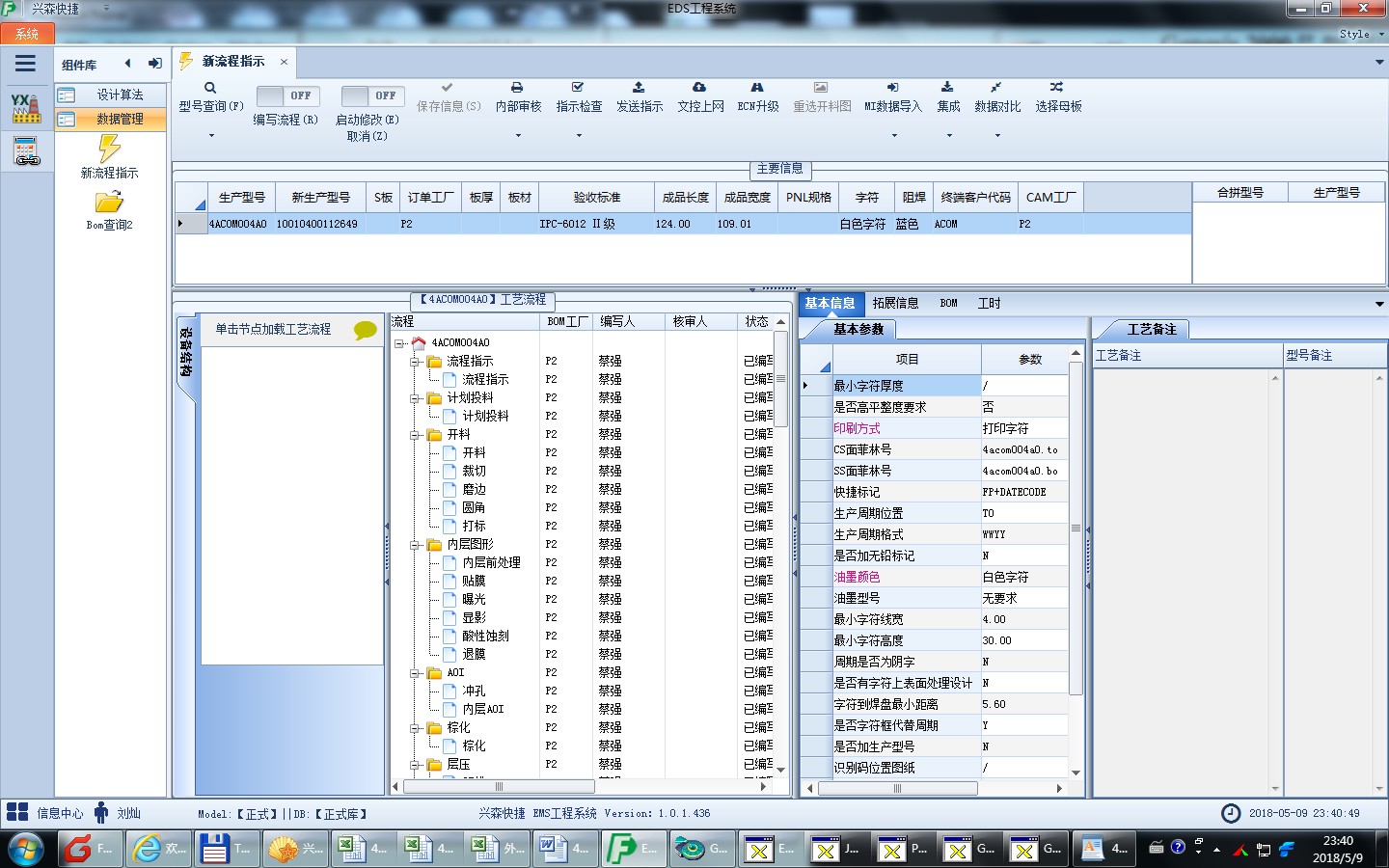This screenshot has height=868, width=1389.
Task: Click 集成 download icon
Action: (x=948, y=88)
